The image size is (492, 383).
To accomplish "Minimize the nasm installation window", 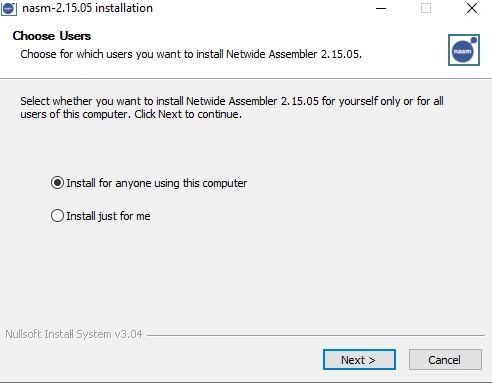I will [x=381, y=8].
